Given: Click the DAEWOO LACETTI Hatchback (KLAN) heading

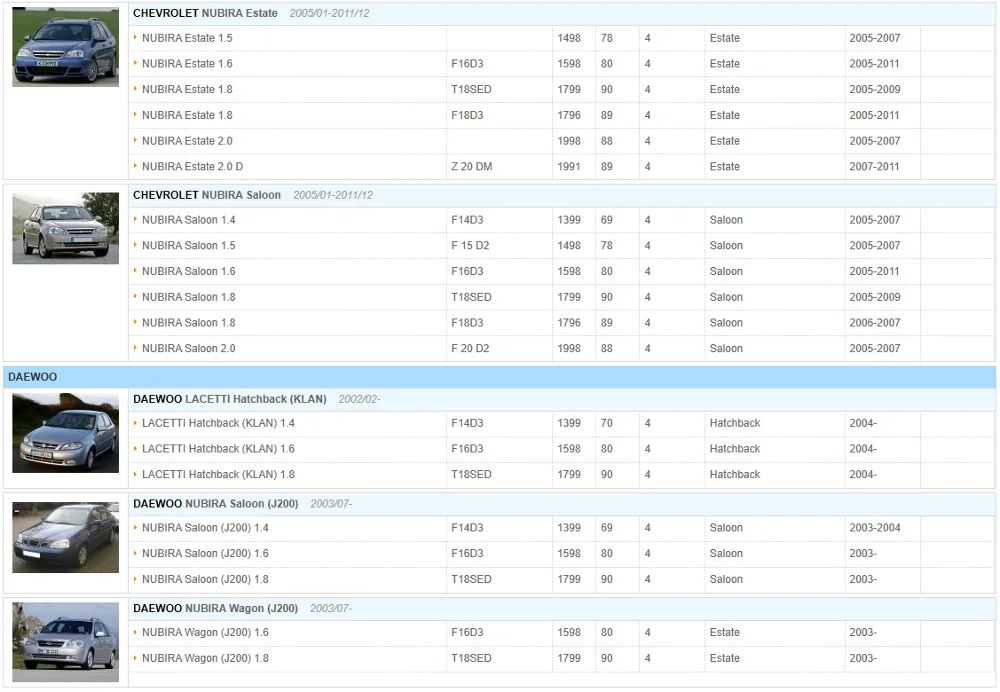Looking at the screenshot, I should pos(229,399).
